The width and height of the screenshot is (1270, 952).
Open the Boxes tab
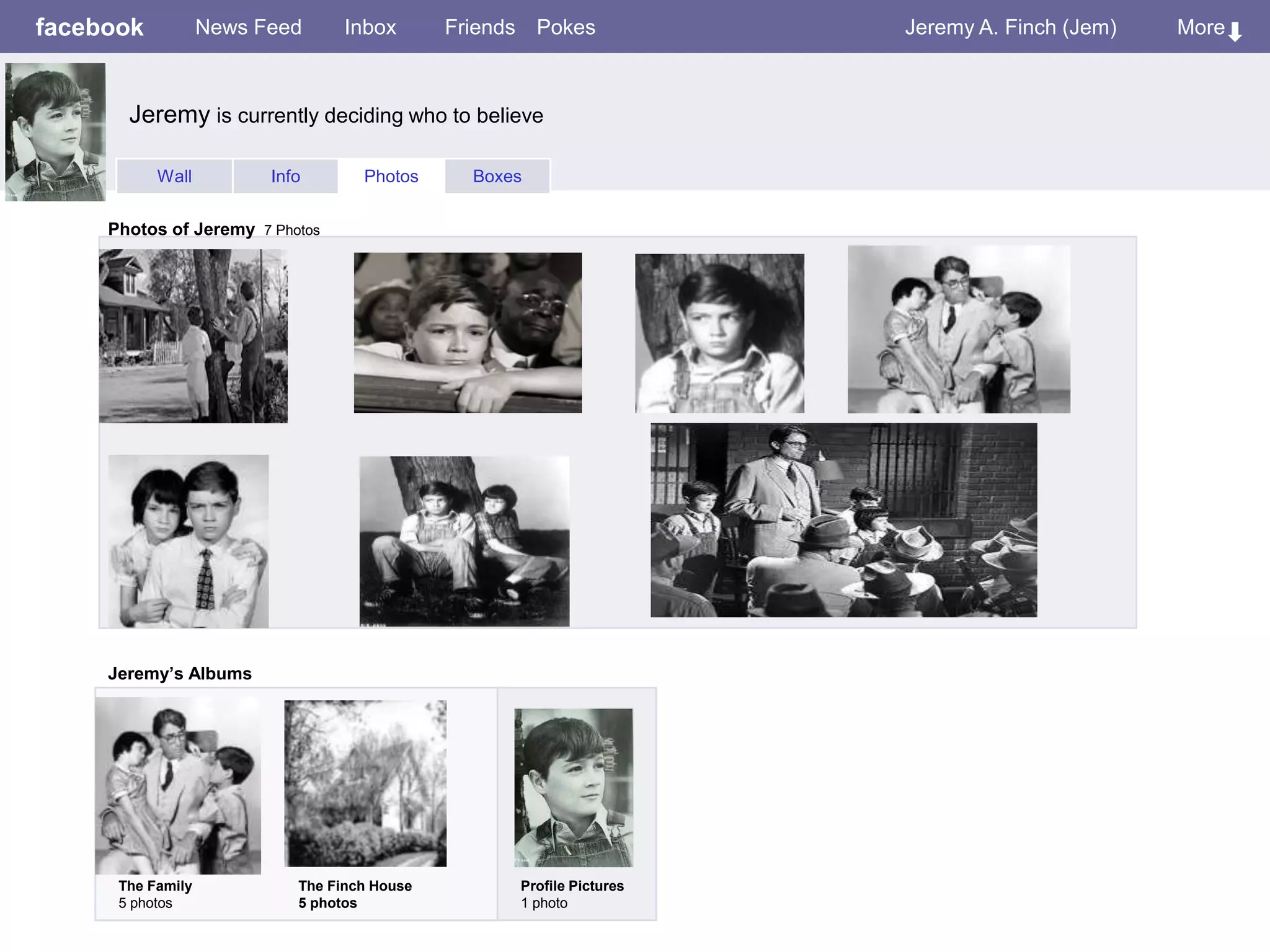click(497, 176)
